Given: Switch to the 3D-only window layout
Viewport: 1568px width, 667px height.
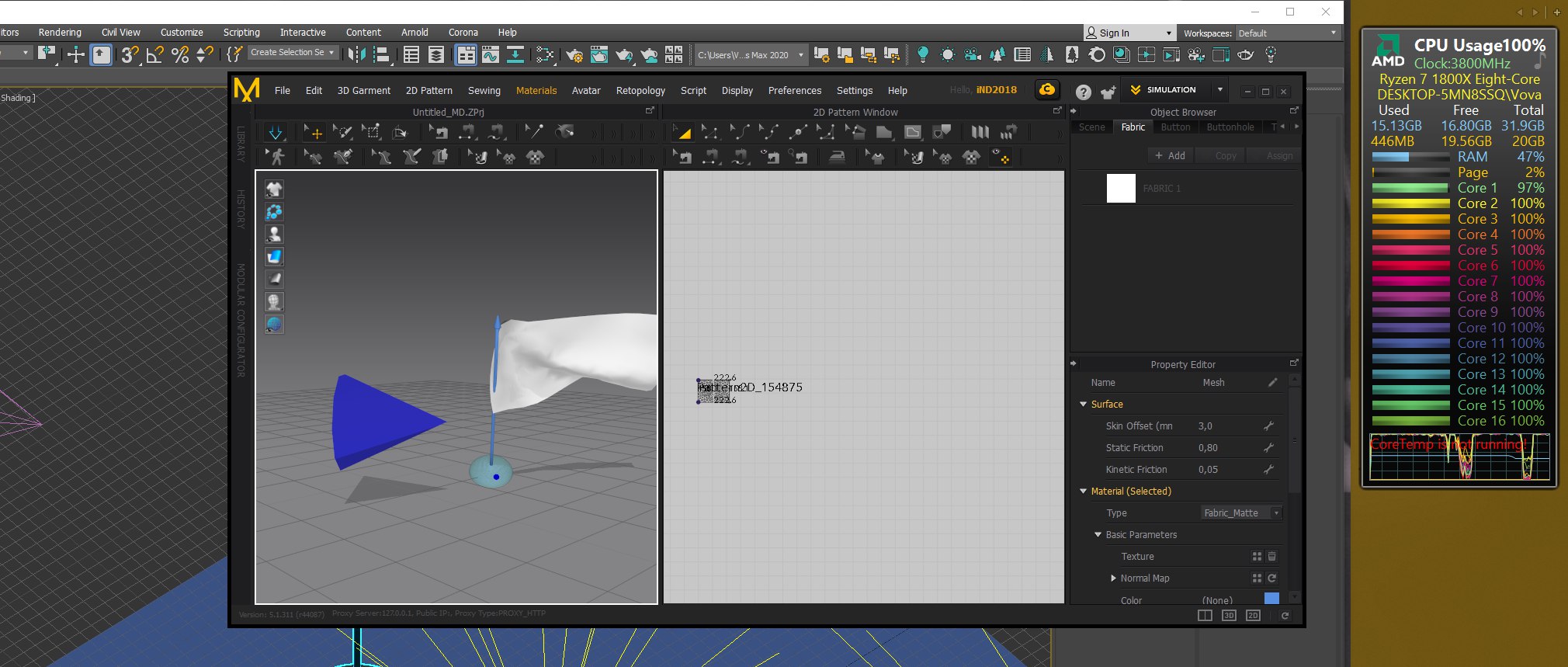Looking at the screenshot, I should [x=1229, y=616].
